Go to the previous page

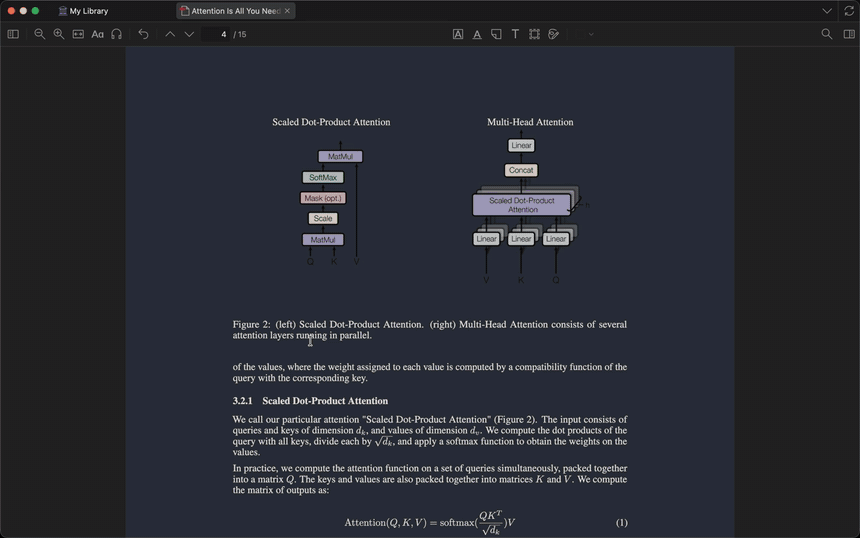170,34
